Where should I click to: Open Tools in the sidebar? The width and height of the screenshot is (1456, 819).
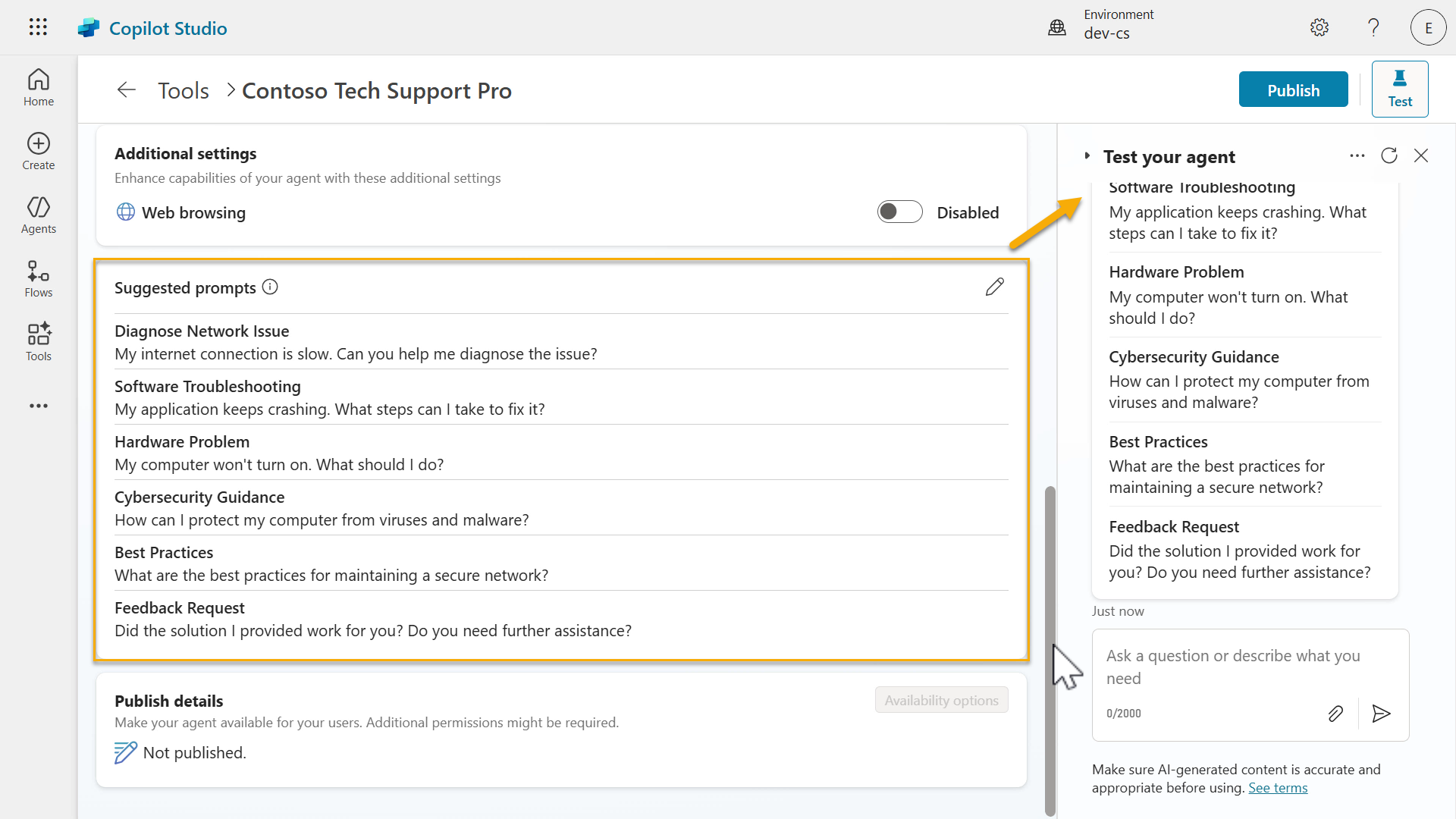[x=39, y=343]
